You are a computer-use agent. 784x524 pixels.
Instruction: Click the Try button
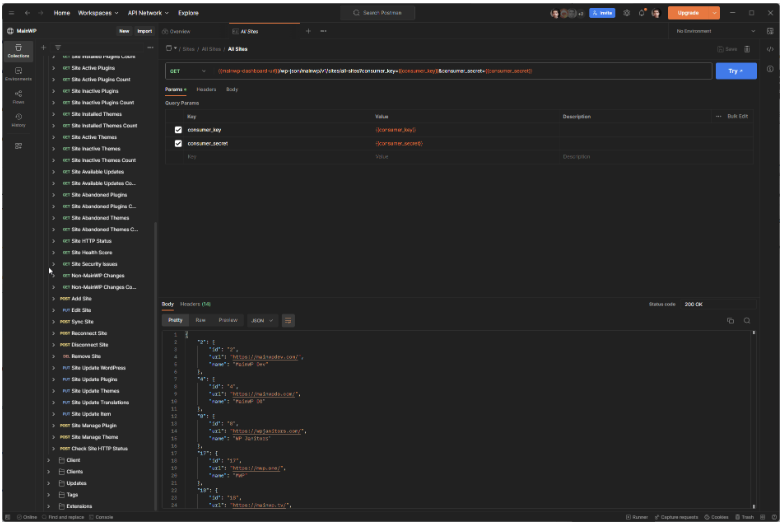click(x=736, y=71)
